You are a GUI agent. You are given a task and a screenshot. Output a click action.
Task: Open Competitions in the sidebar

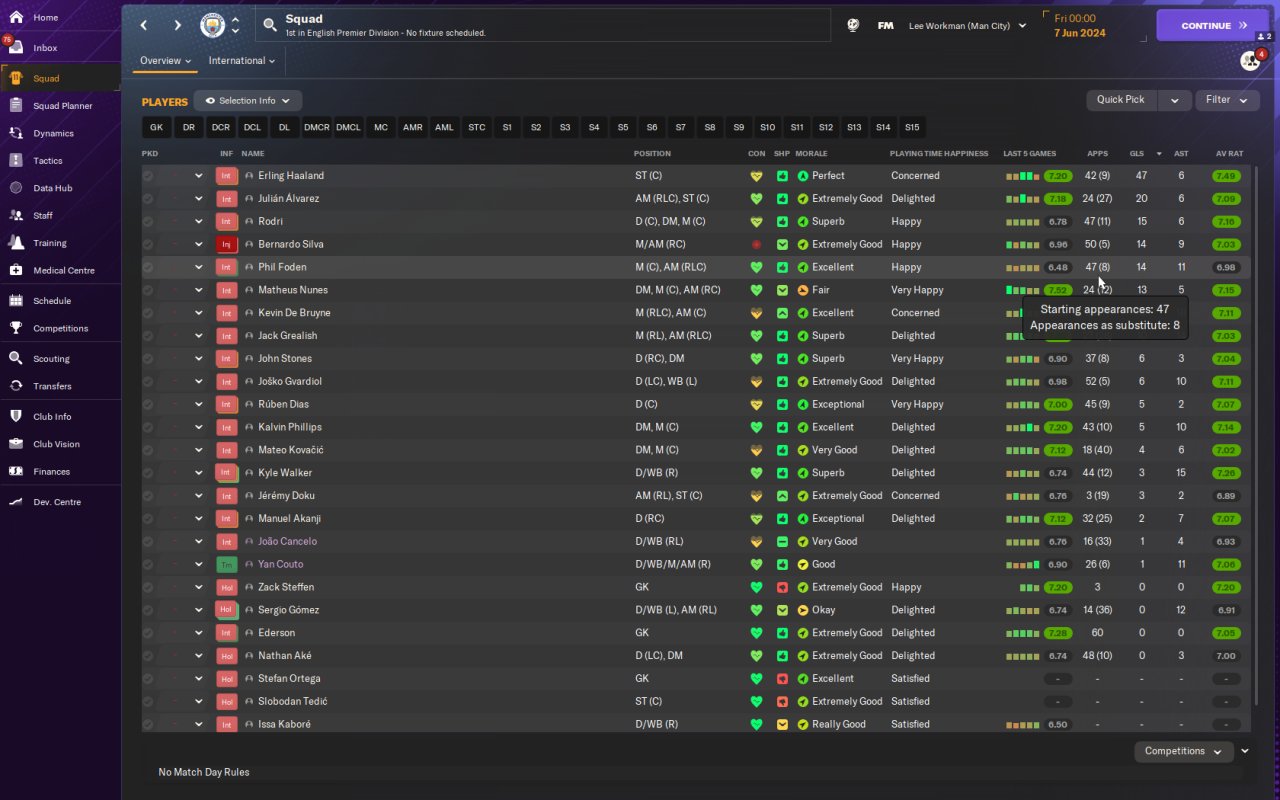click(x=60, y=328)
